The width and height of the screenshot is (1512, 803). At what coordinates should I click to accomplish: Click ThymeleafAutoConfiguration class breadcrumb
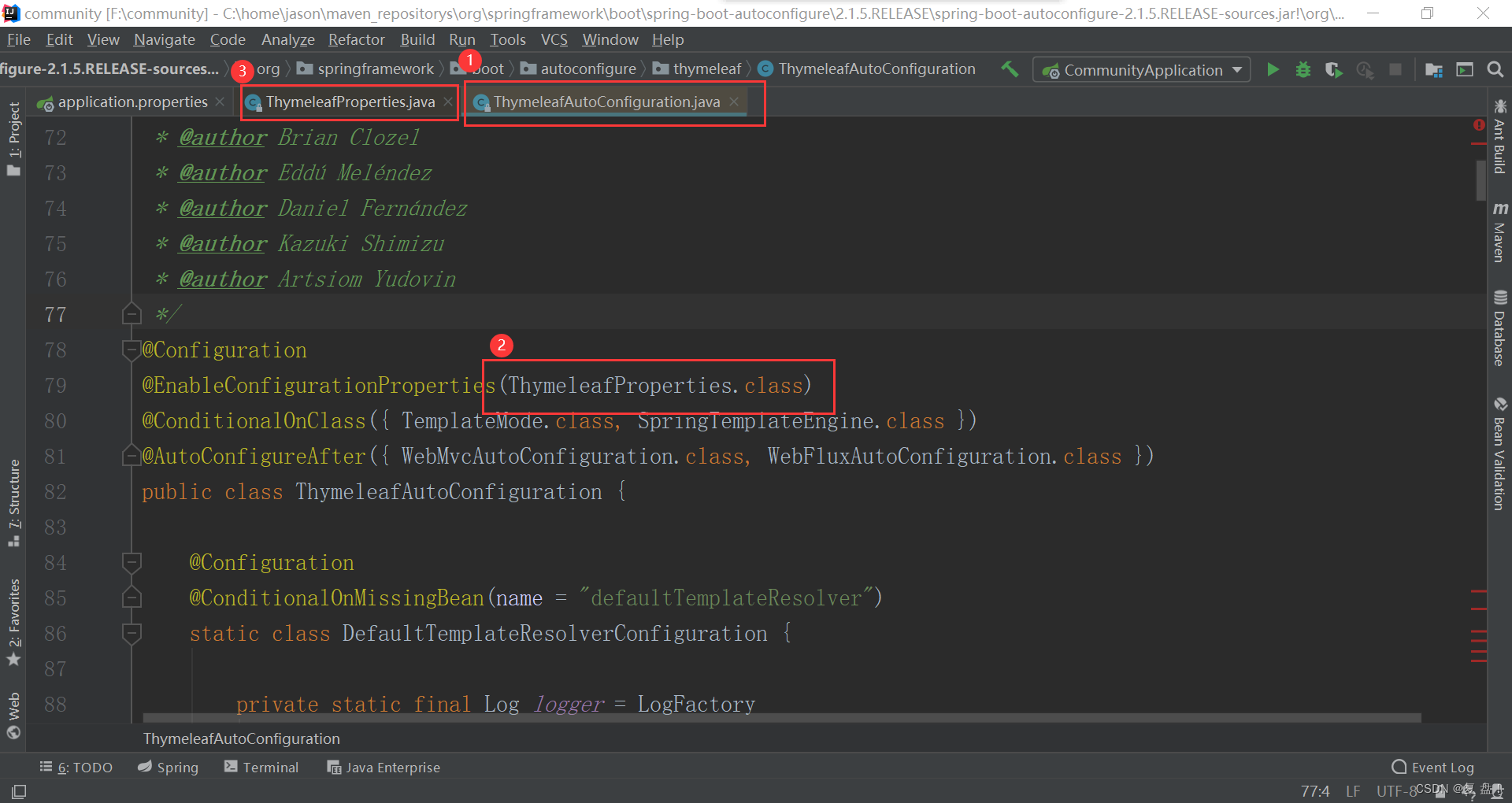tap(866, 69)
